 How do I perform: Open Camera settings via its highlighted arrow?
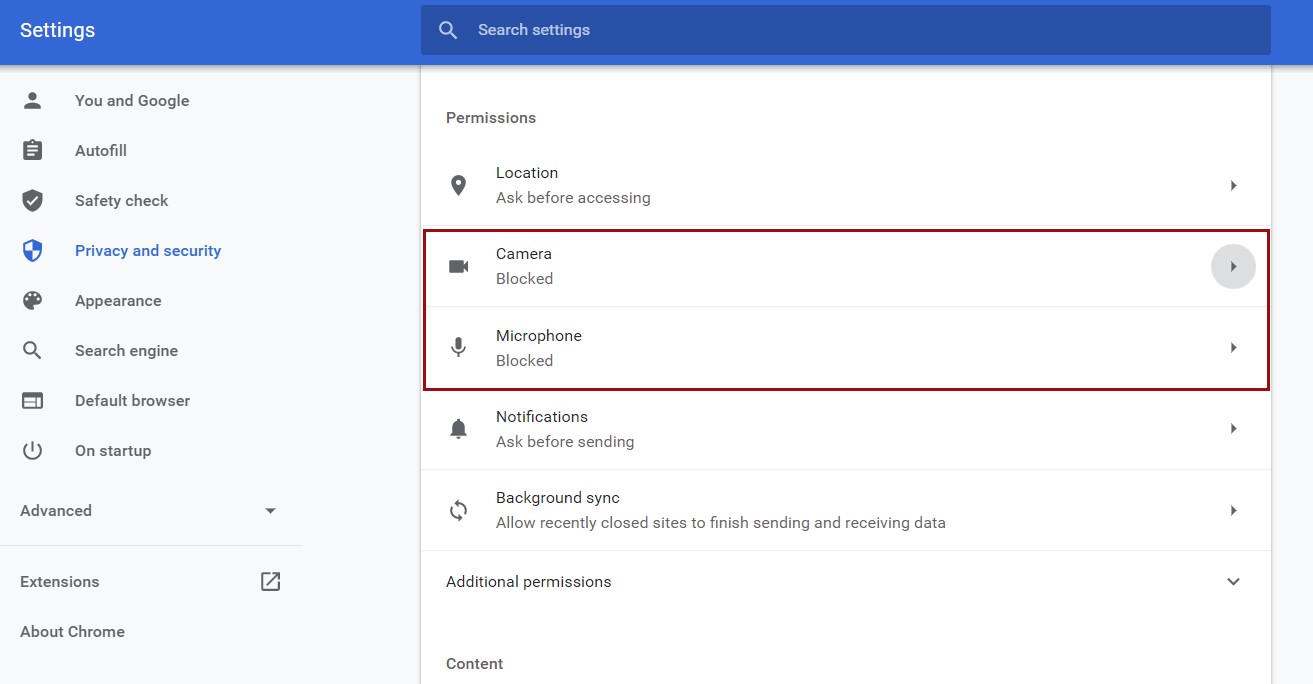click(1233, 266)
